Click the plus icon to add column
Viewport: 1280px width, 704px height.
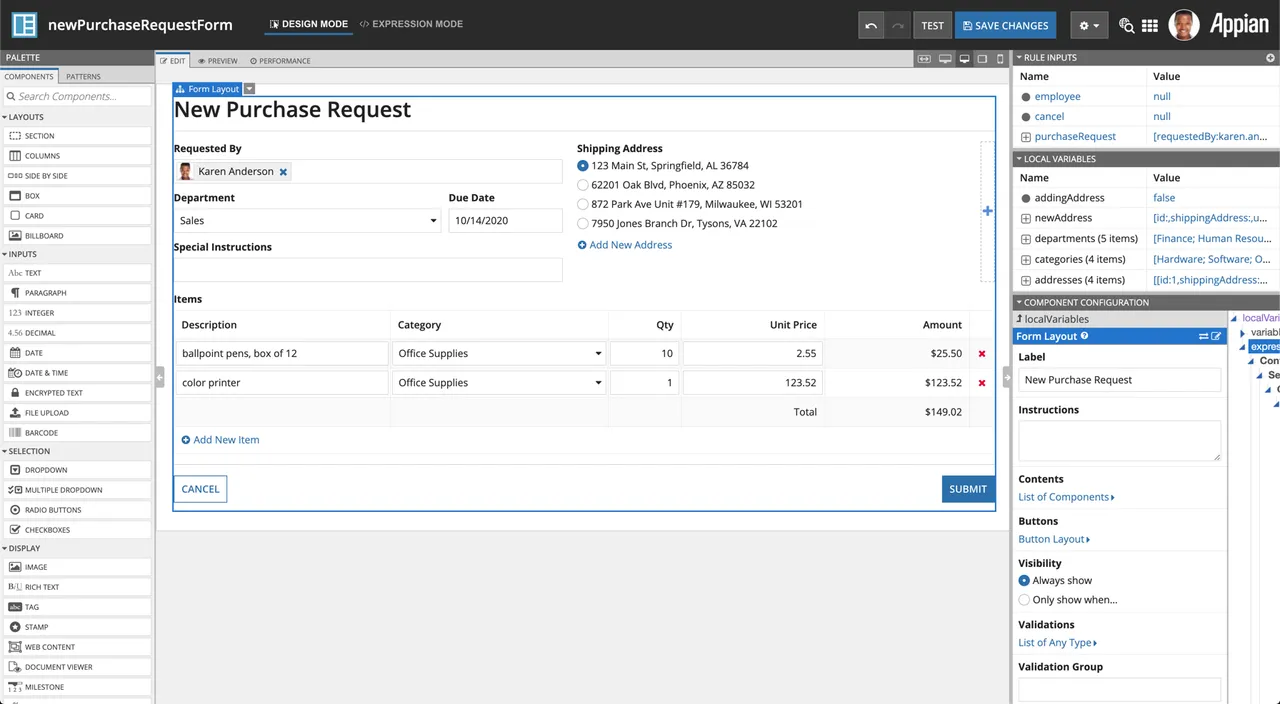click(x=987, y=211)
